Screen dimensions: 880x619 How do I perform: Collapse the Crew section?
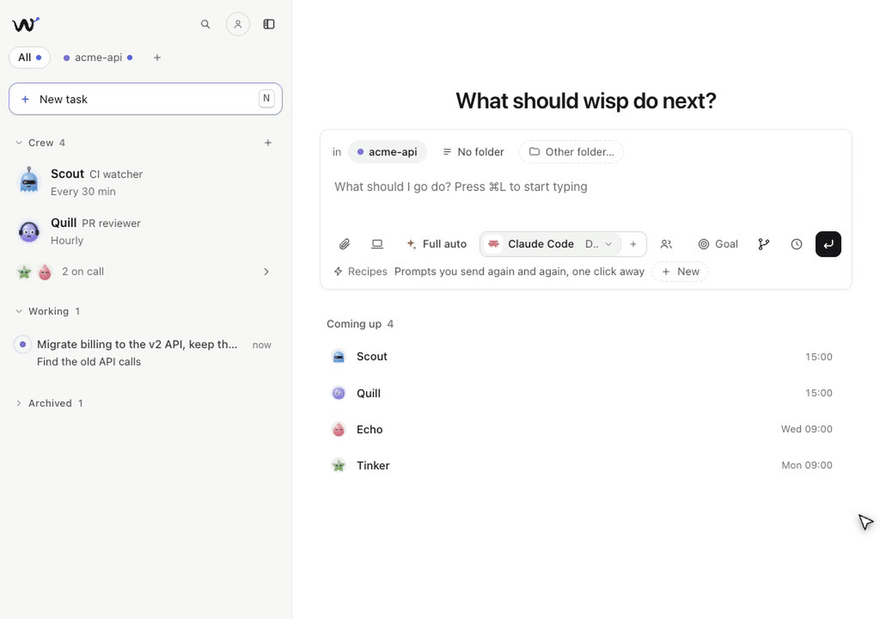(x=19, y=143)
